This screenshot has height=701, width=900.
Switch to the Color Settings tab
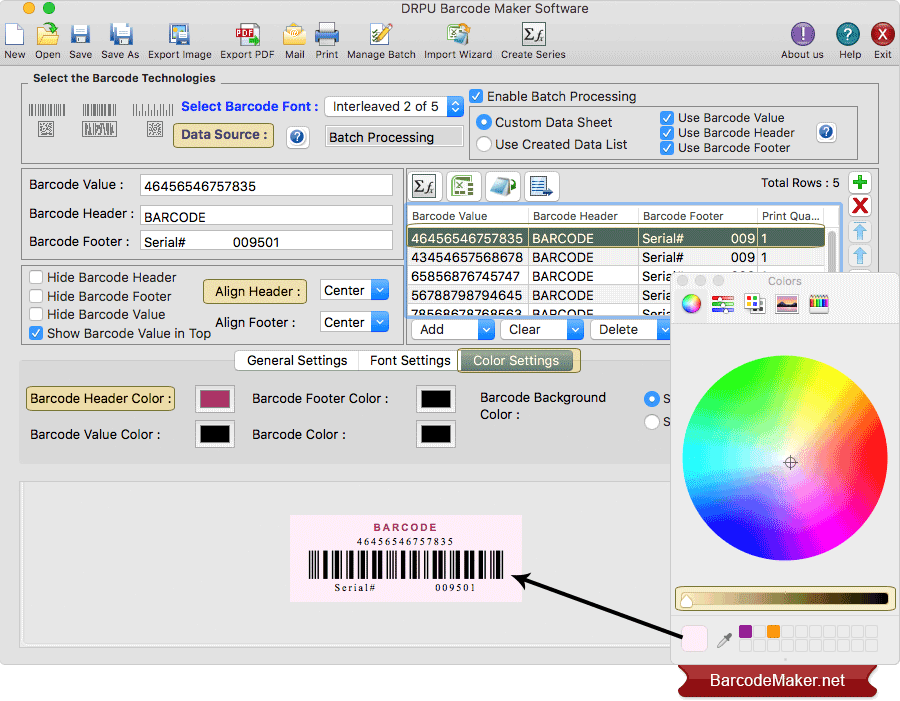point(518,361)
